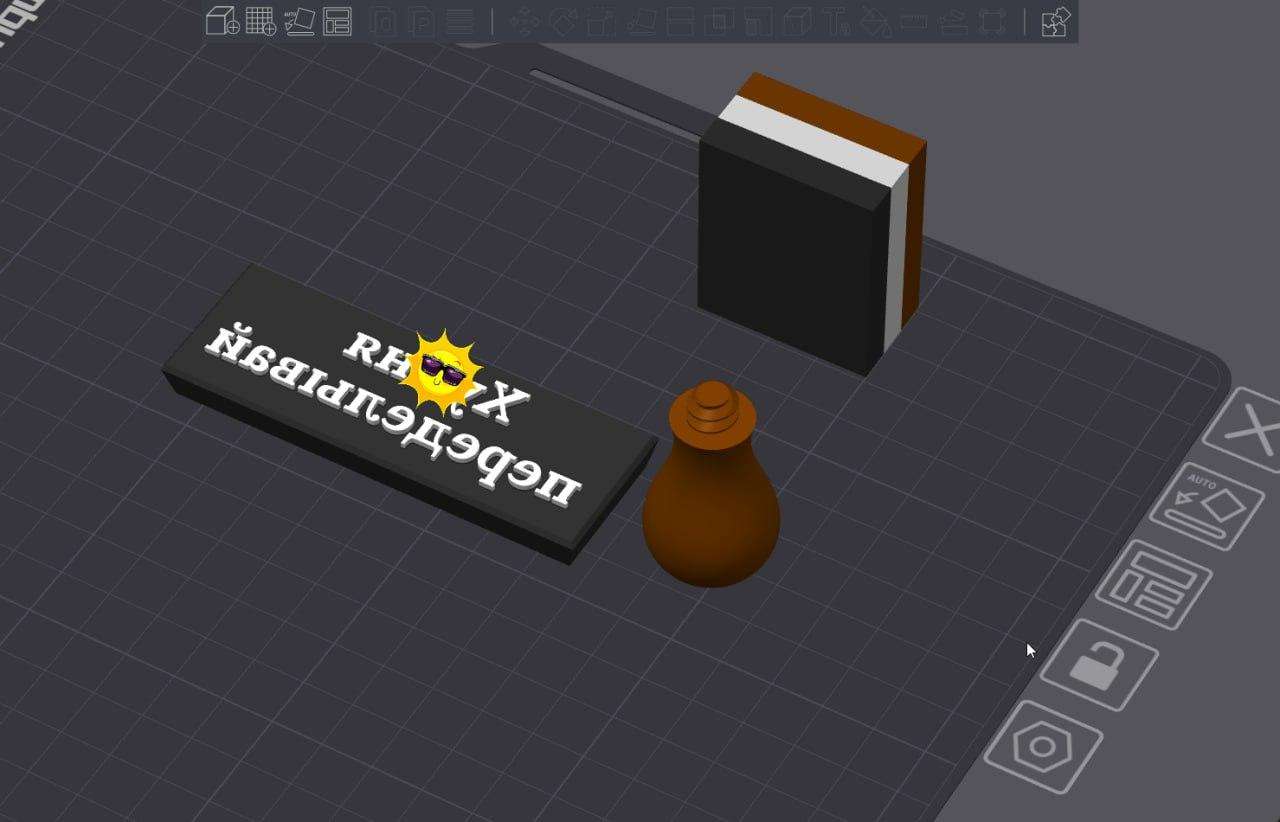Add a new plate via toolbar
1280x822 pixels.
(261, 21)
